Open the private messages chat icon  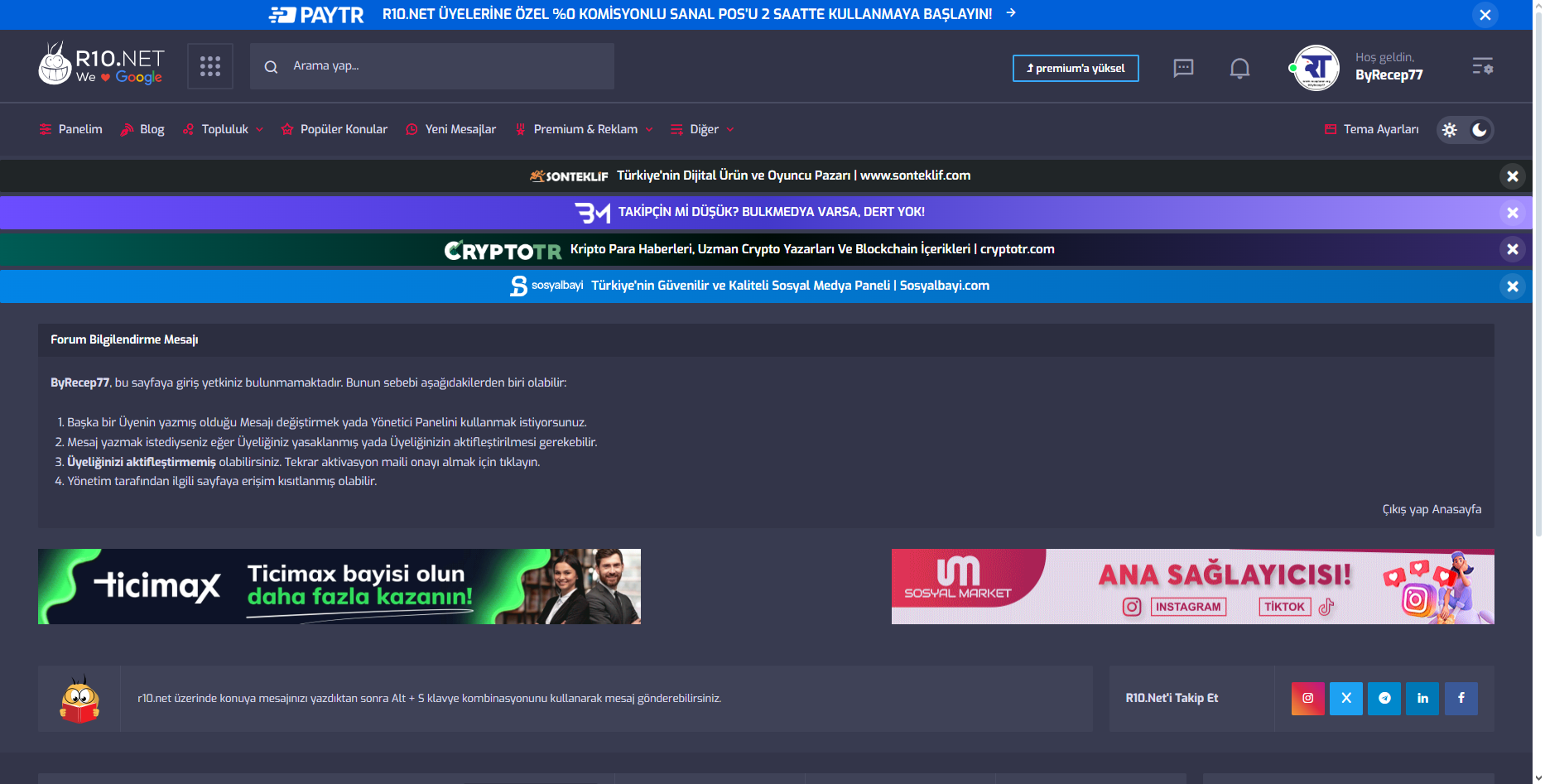coord(1183,68)
